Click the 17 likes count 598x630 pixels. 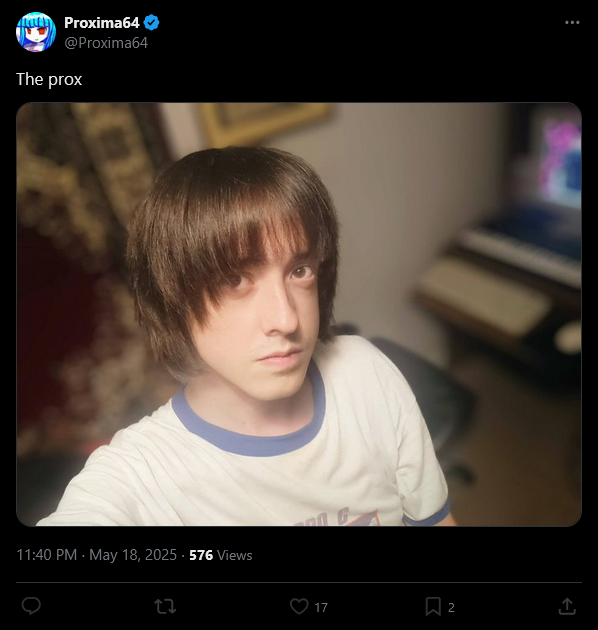[321, 608]
